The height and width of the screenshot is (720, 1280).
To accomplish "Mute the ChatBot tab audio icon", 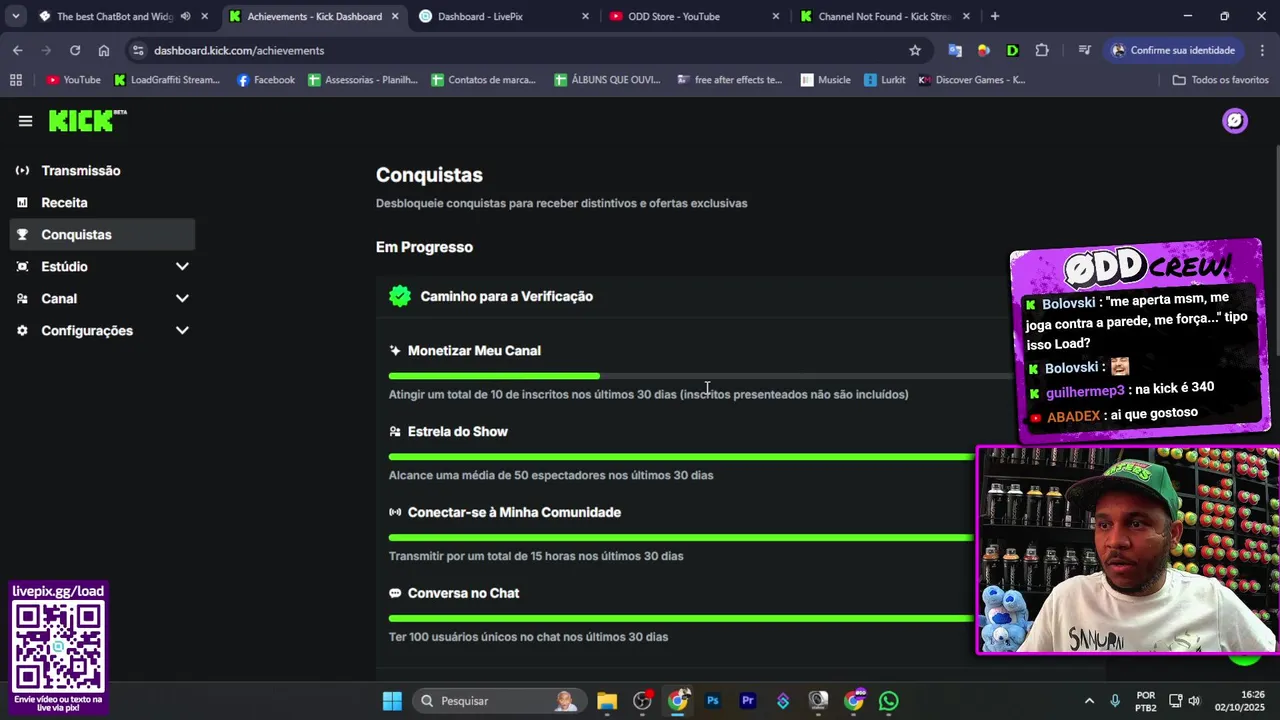I will click(x=185, y=16).
